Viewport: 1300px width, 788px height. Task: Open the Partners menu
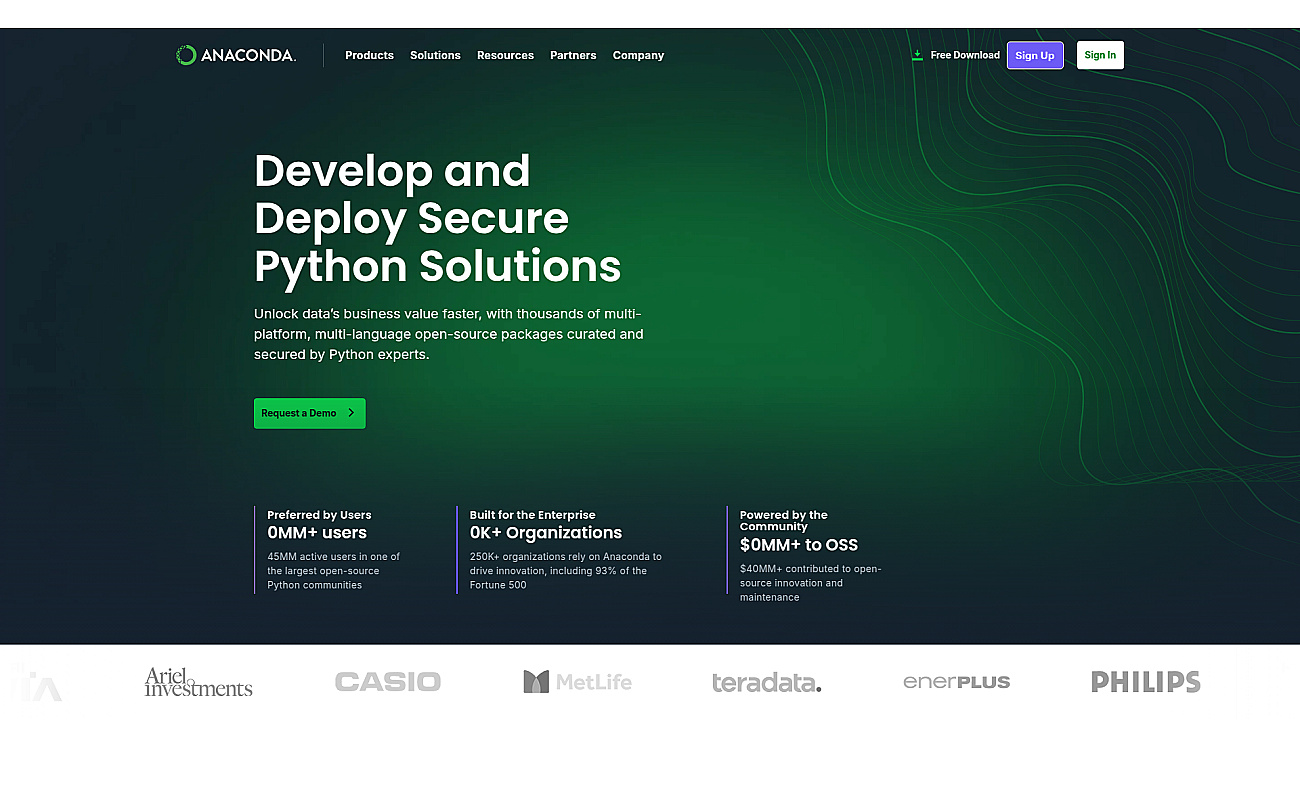pyautogui.click(x=573, y=56)
